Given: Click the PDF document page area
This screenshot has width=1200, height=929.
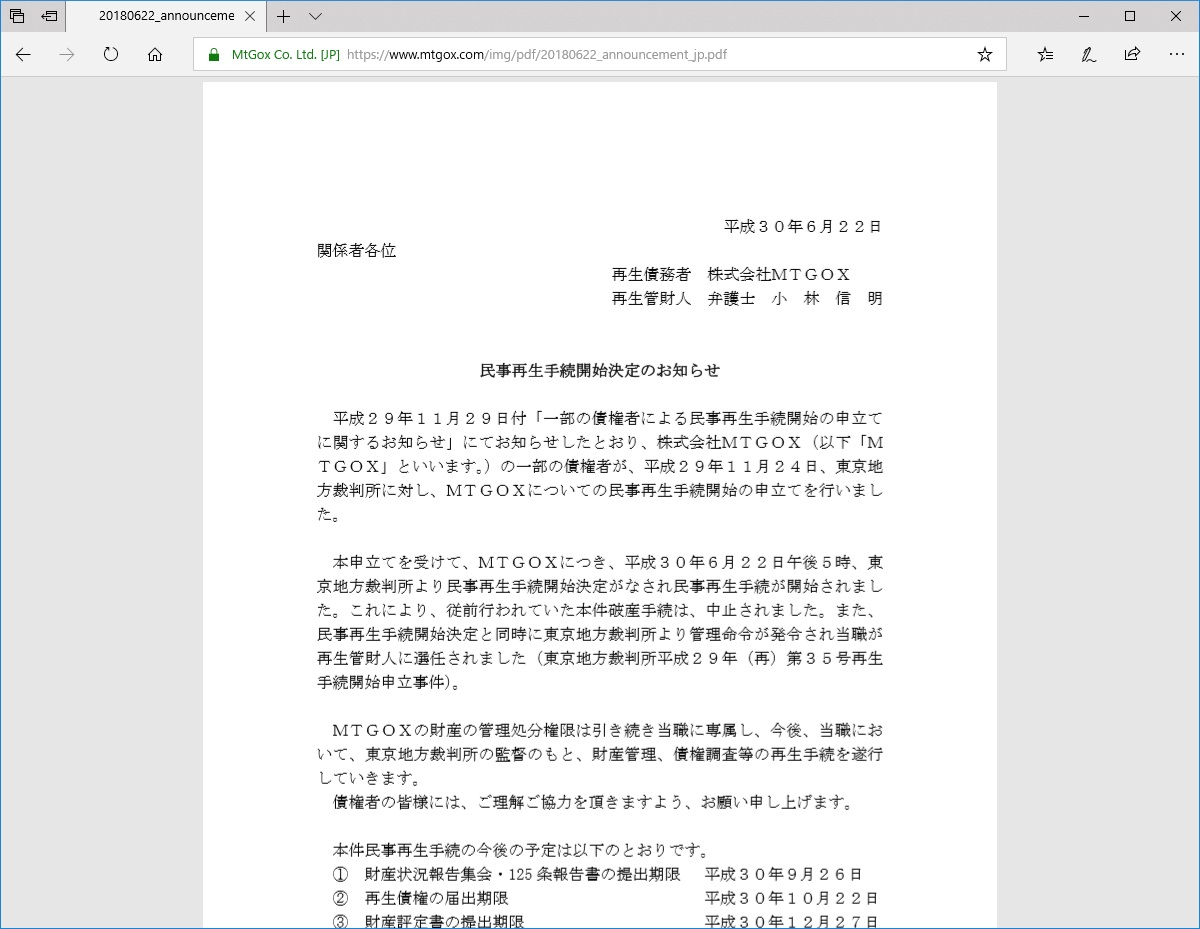Looking at the screenshot, I should (x=600, y=500).
